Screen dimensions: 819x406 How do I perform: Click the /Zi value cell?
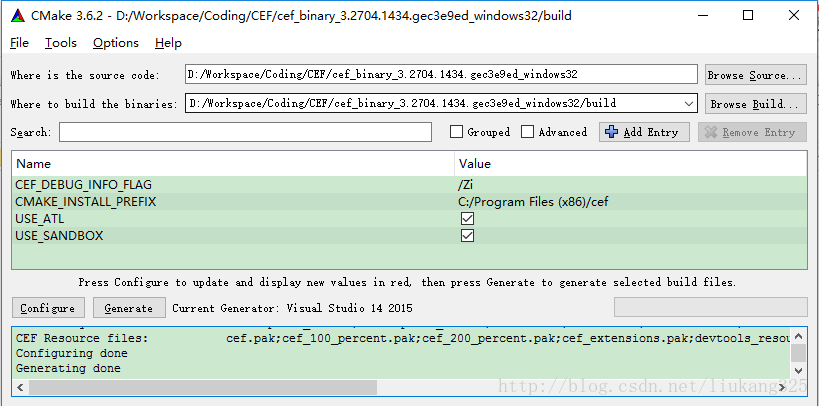(465, 184)
